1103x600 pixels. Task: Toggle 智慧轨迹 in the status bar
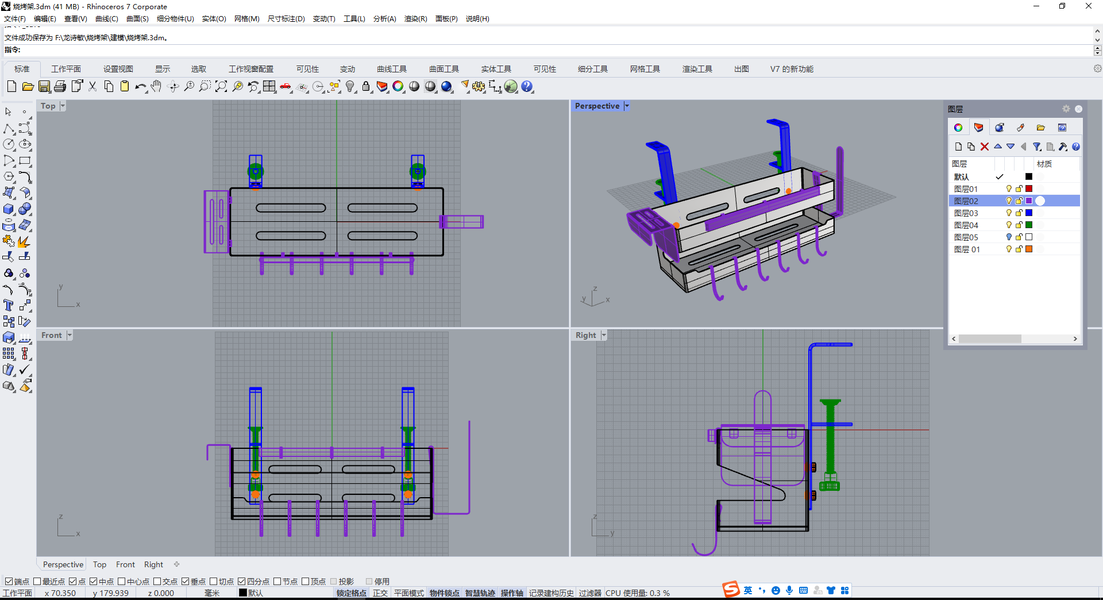480,593
